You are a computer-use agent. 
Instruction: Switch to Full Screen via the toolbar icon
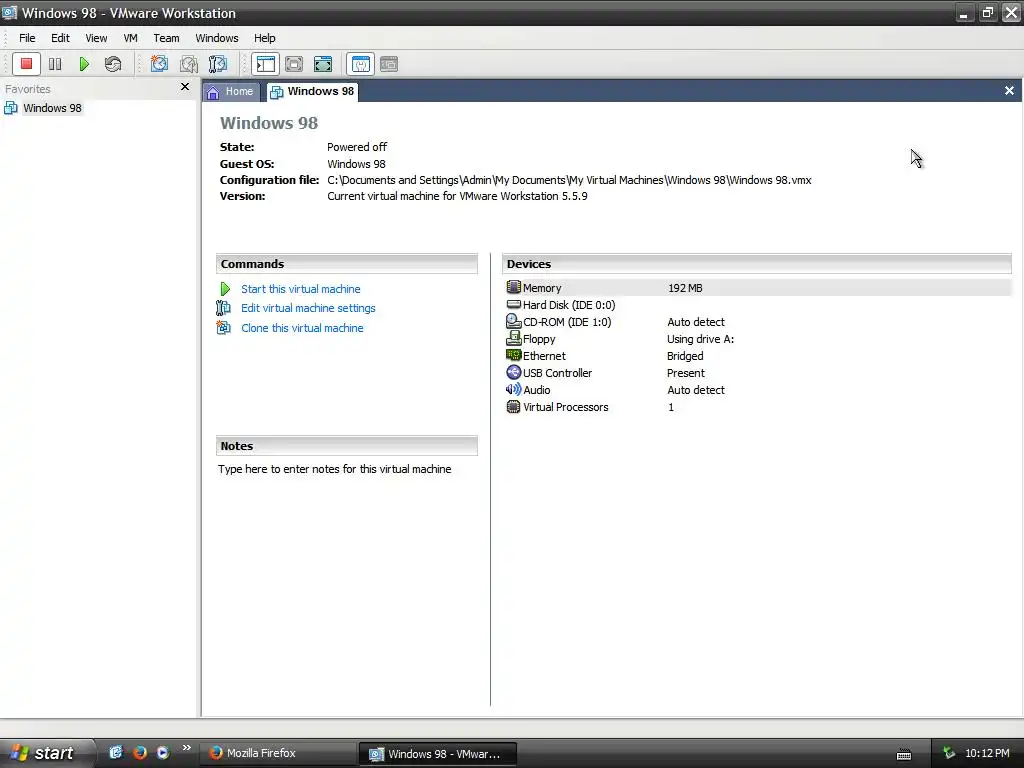323,64
